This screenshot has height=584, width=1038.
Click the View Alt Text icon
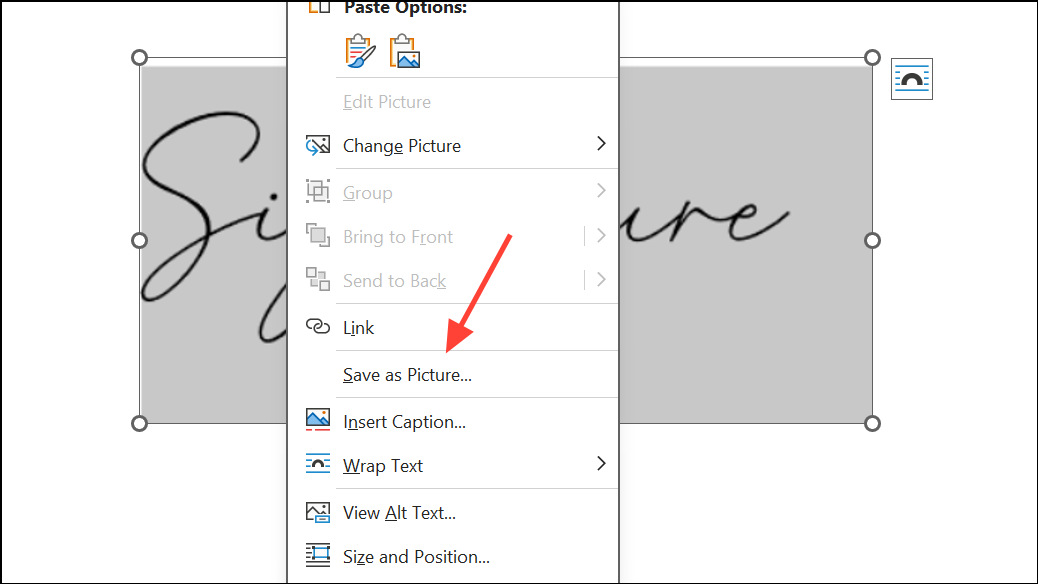pyautogui.click(x=317, y=511)
